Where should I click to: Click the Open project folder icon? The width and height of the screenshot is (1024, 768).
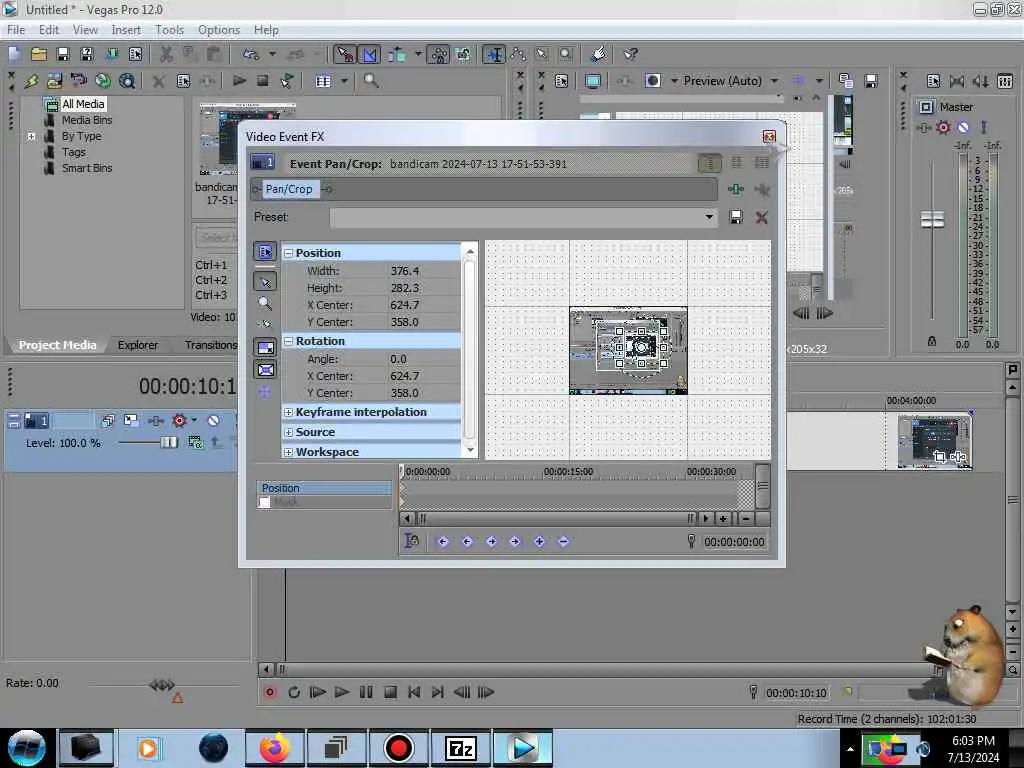click(x=39, y=54)
